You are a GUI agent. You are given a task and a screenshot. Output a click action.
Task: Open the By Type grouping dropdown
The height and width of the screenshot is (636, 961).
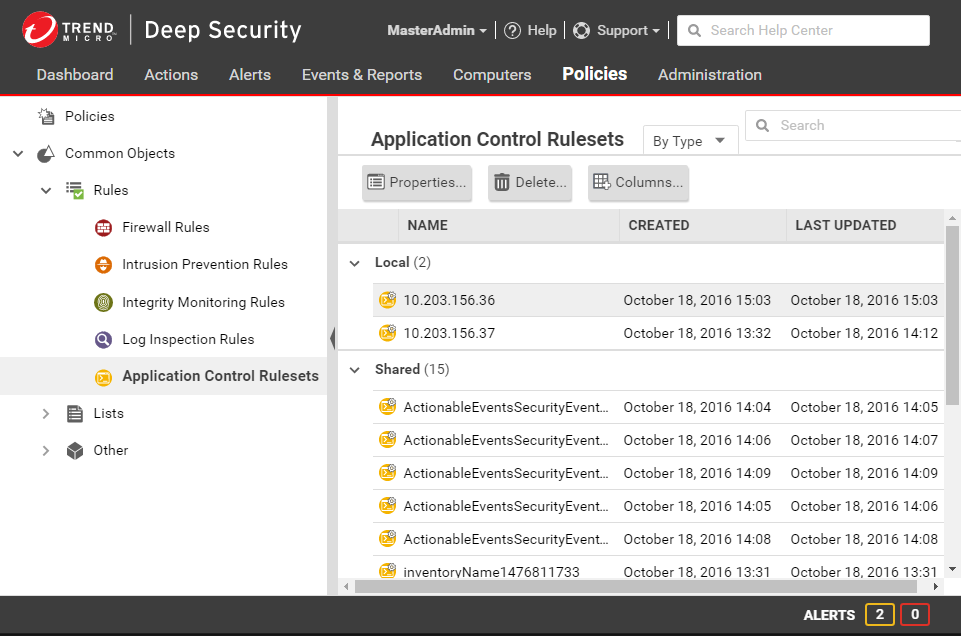tap(690, 141)
